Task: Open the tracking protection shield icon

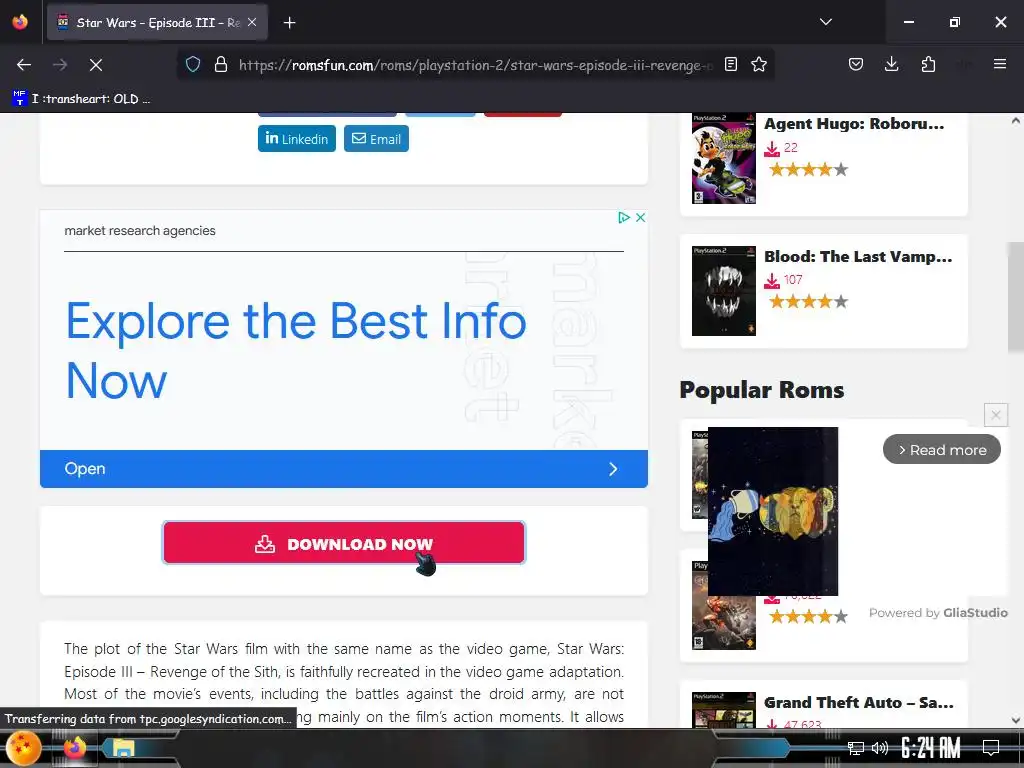Action: 193,65
